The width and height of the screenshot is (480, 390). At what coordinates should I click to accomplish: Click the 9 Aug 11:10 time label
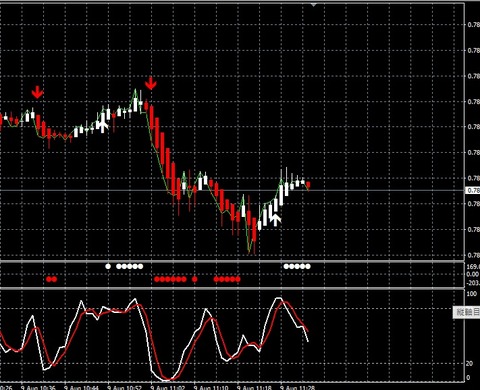pos(211,388)
